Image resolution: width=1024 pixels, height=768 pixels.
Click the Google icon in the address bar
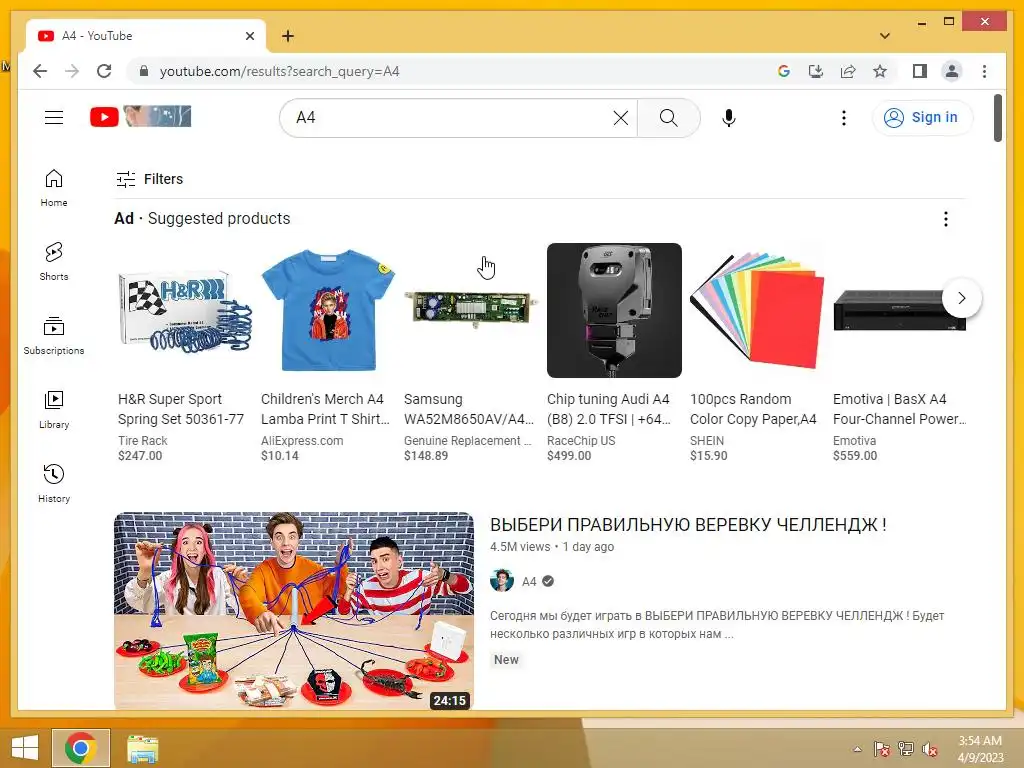[x=784, y=71]
